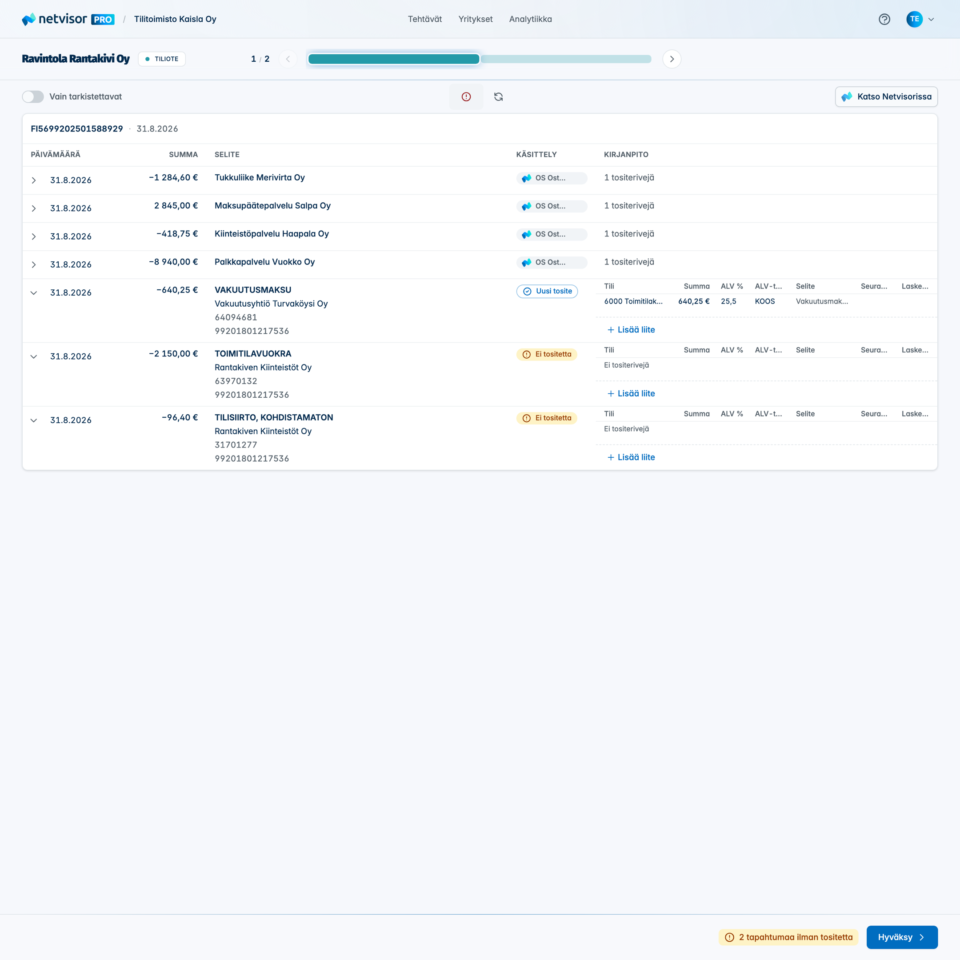Click the statement progress bar
The image size is (960, 960).
point(480,59)
